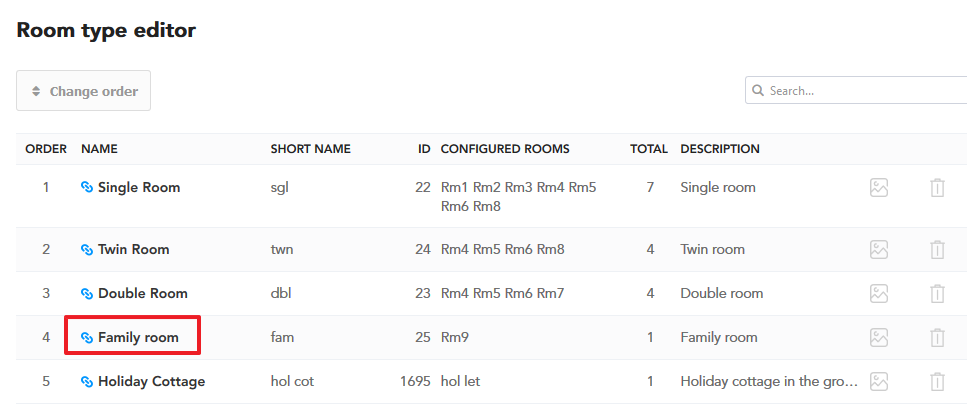967x406 pixels.
Task: Delete the Single Room type via trash icon
Action: (x=937, y=188)
